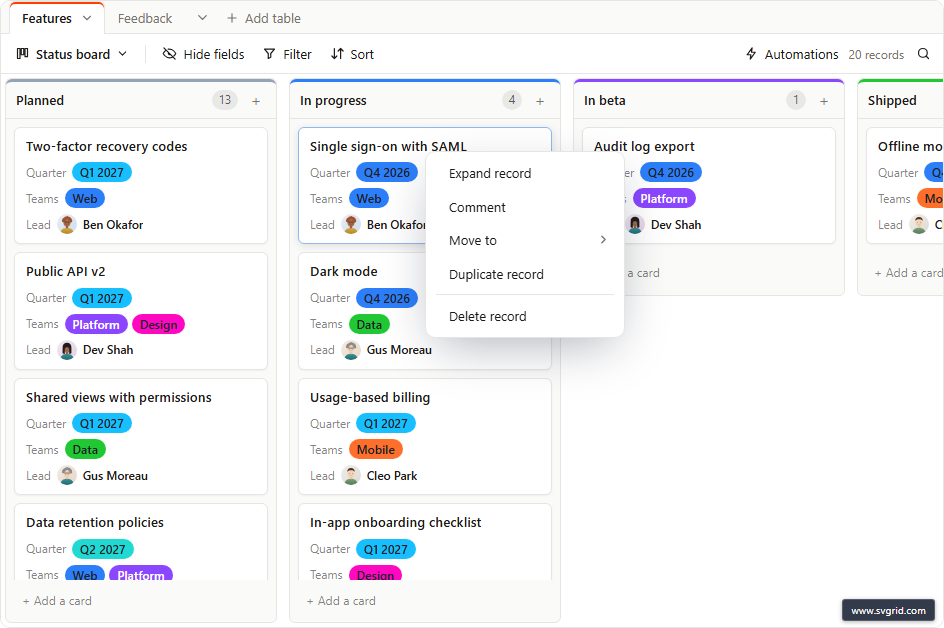Click green Data tag on Shared views card
This screenshot has height=628, width=944.
(x=85, y=450)
